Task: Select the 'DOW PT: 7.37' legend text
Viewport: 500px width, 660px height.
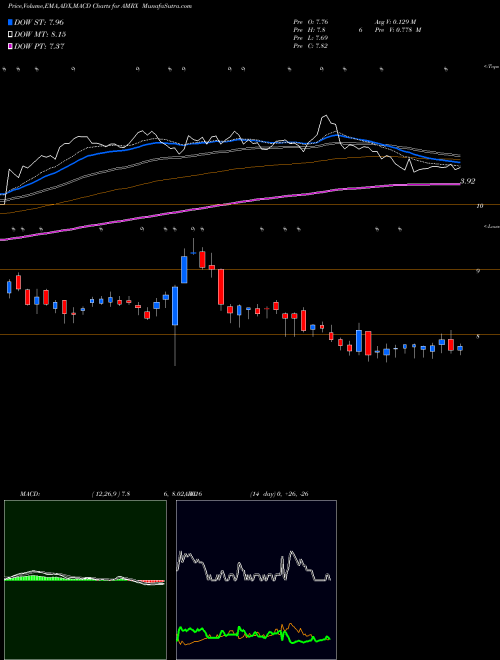Action: [39, 46]
